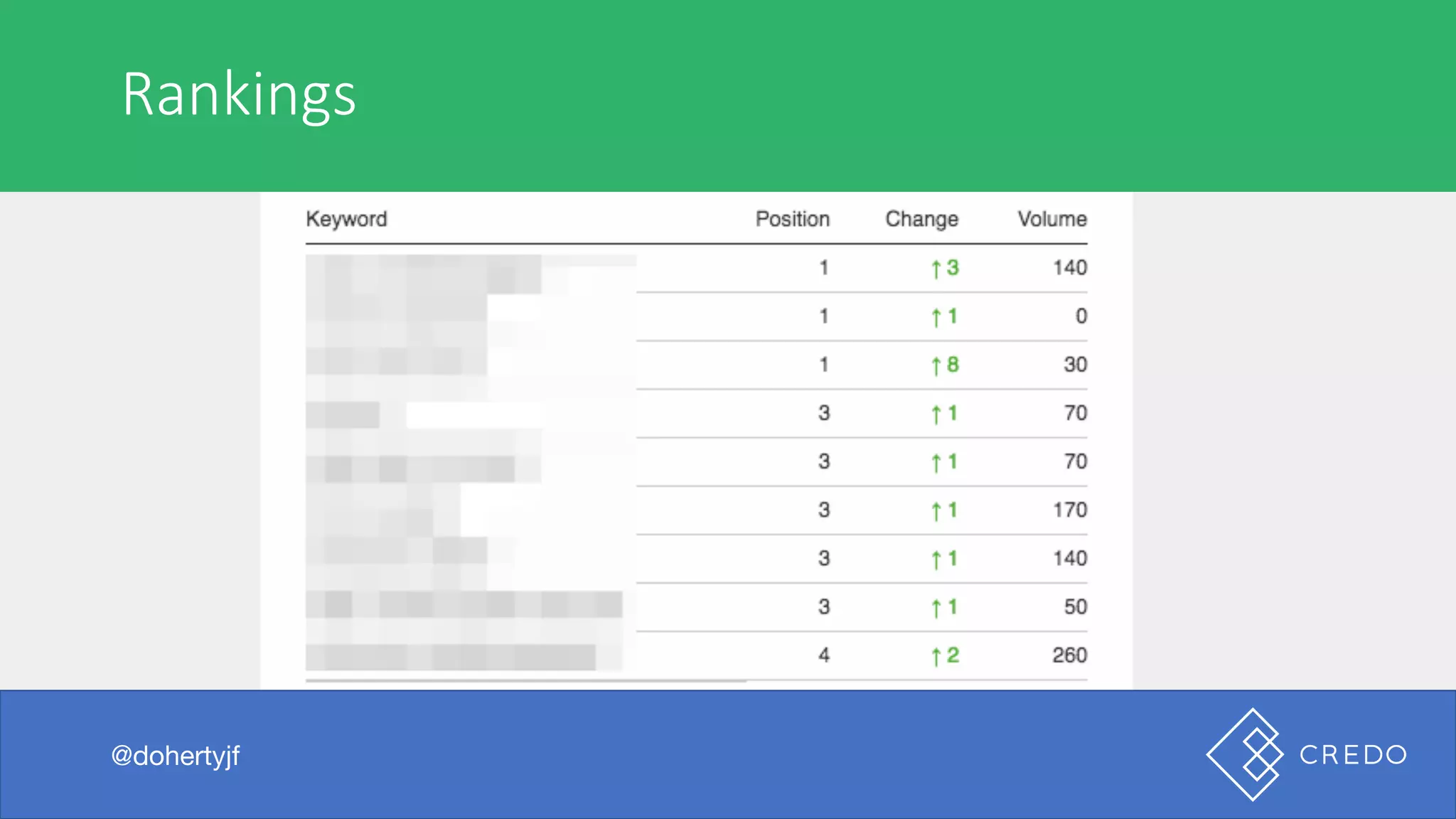The image size is (1456, 819).
Task: Click the Credo diamond logo icon
Action: (1245, 754)
